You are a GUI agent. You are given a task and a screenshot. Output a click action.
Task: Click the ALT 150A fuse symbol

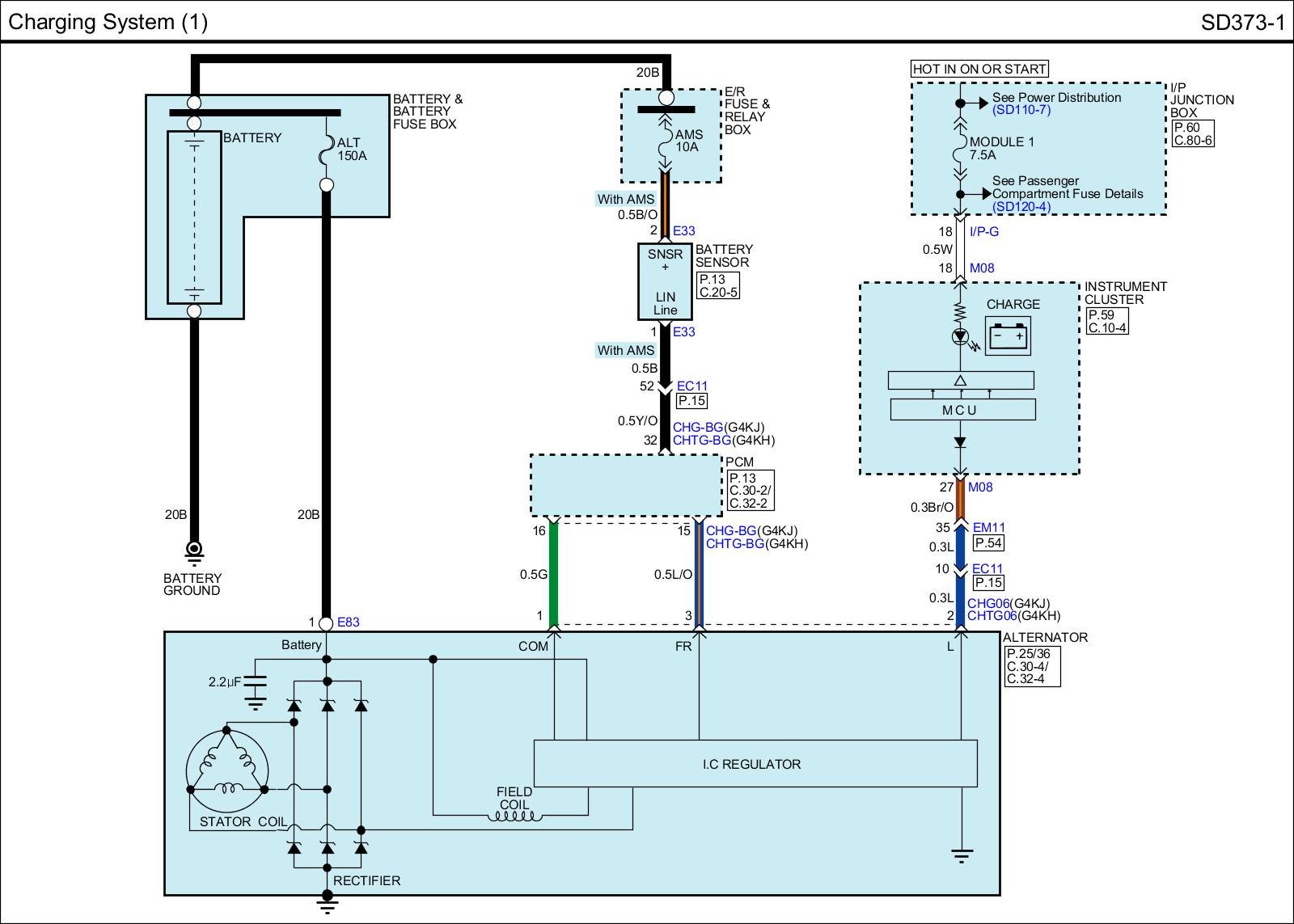[x=326, y=150]
